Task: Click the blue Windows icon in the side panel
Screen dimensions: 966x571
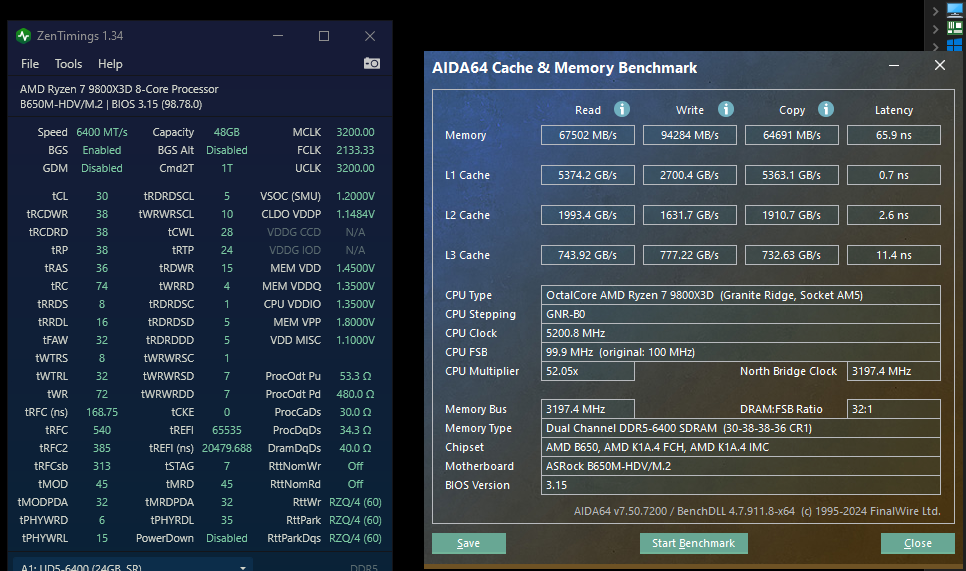Action: pyautogui.click(x=954, y=45)
